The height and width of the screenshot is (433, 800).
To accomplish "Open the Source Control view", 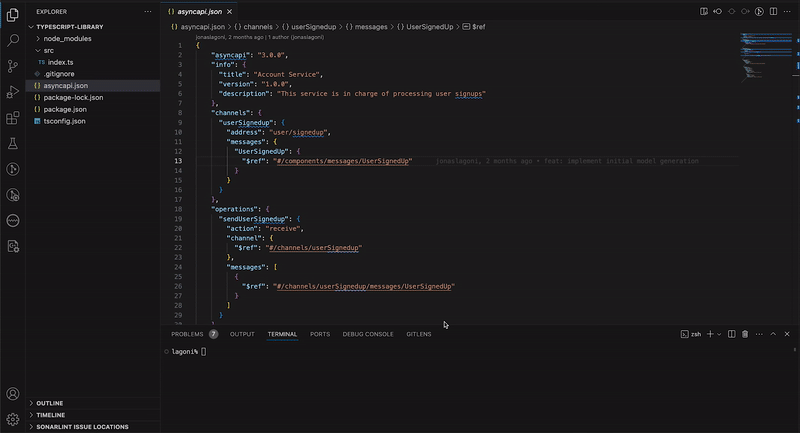I will (x=13, y=66).
